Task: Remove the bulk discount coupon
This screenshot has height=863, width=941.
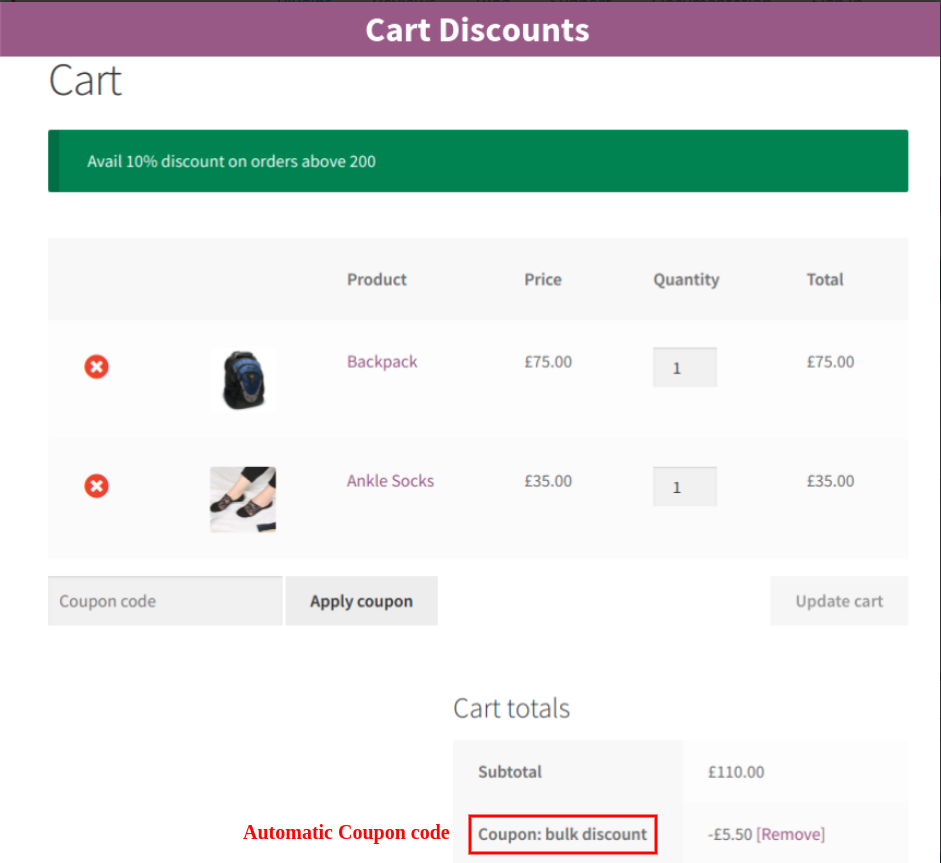Action: [791, 833]
